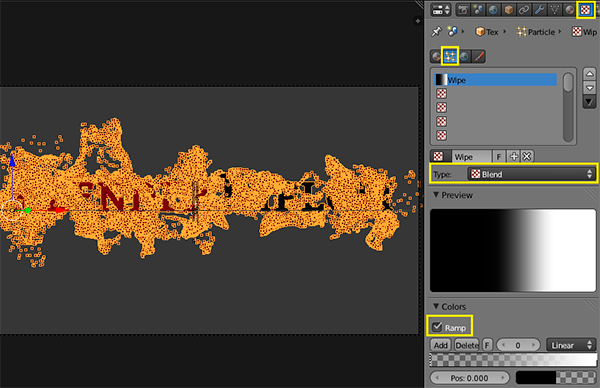Disable the Ramp checkbox

tap(437, 327)
